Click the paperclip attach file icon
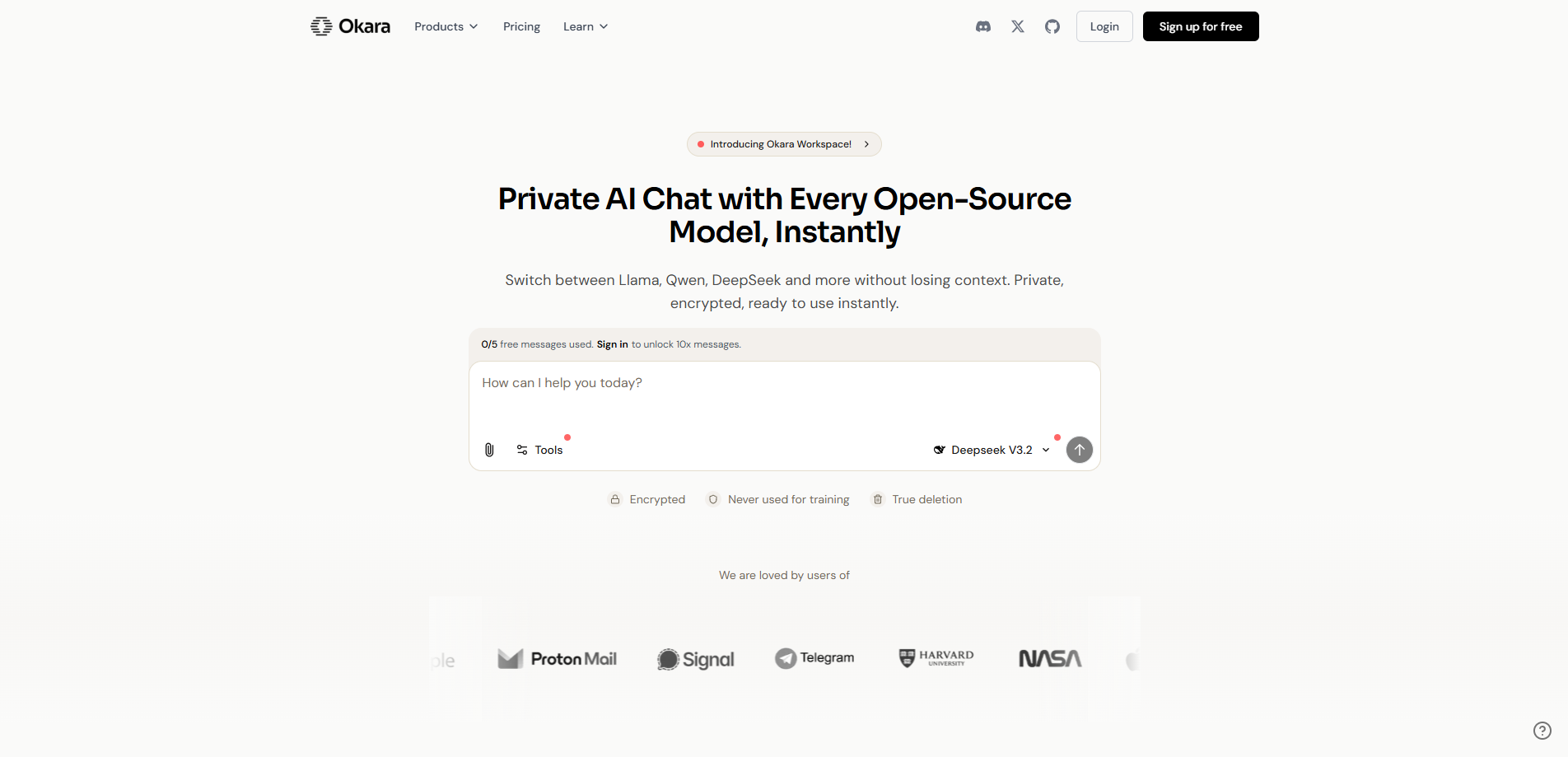The image size is (1568, 757). (x=489, y=450)
